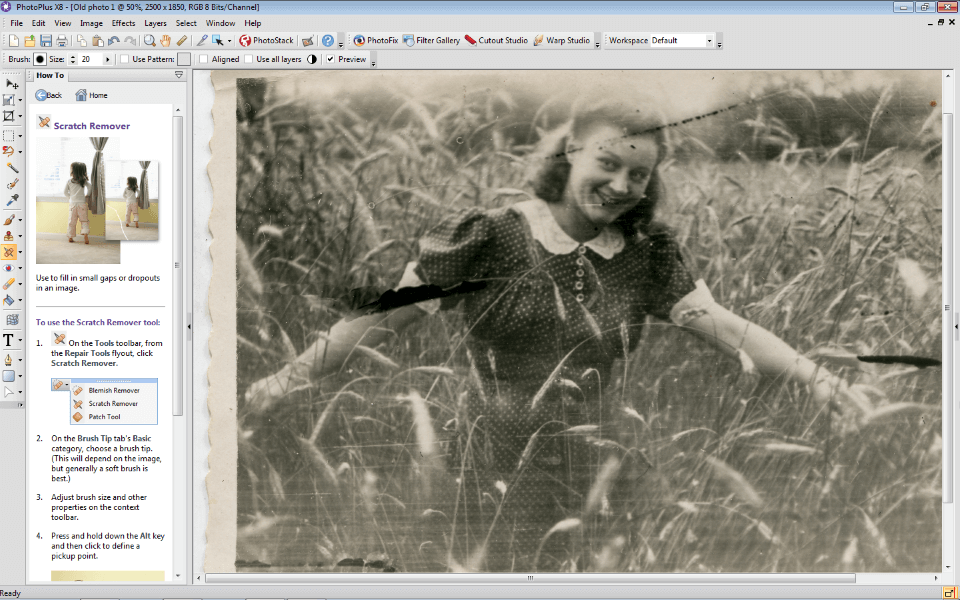Open the How To panel options menu arrow

(x=179, y=75)
